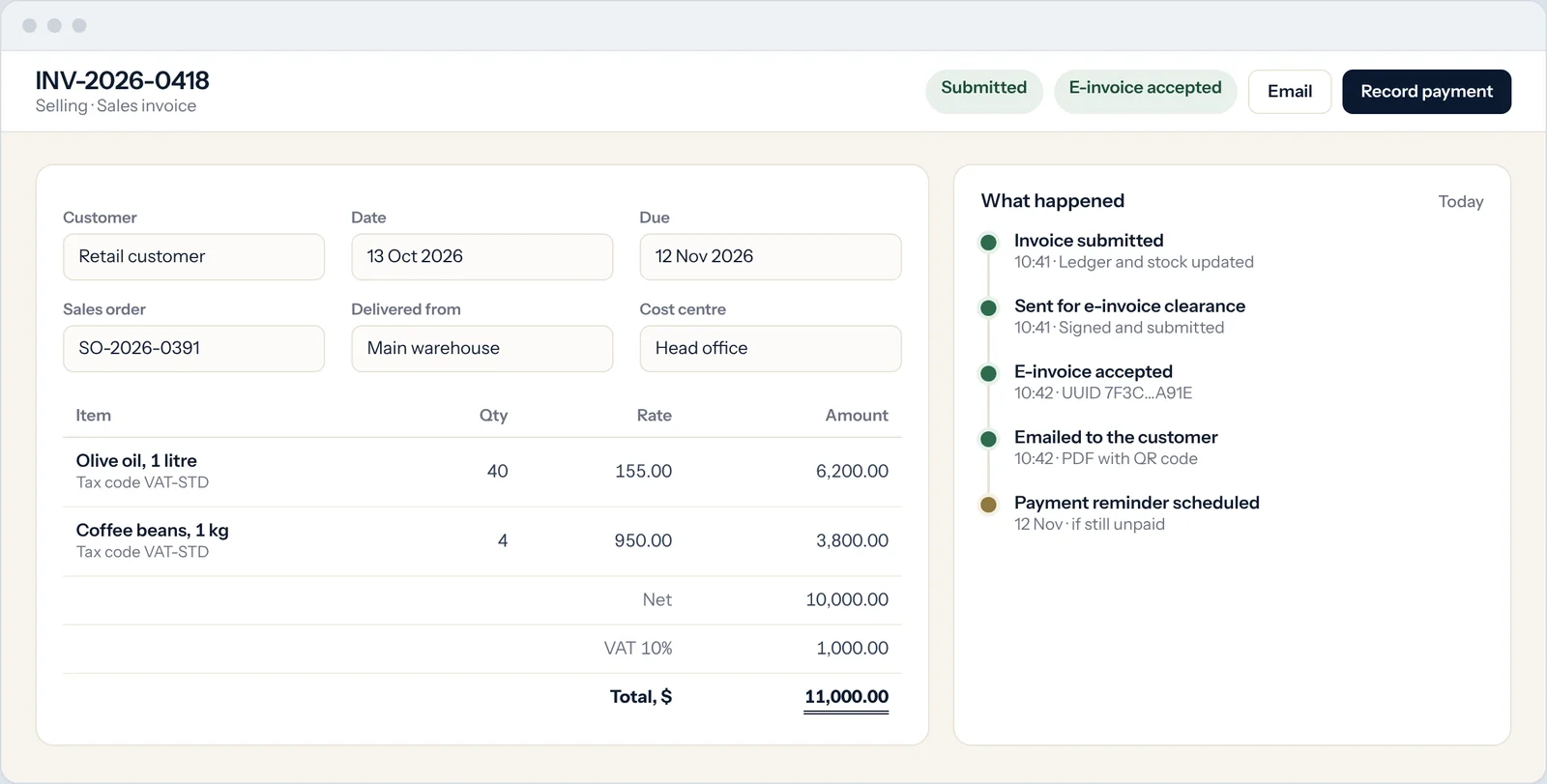Image resolution: width=1547 pixels, height=784 pixels.
Task: Click the 'Rate' column header
Action: (x=655, y=416)
